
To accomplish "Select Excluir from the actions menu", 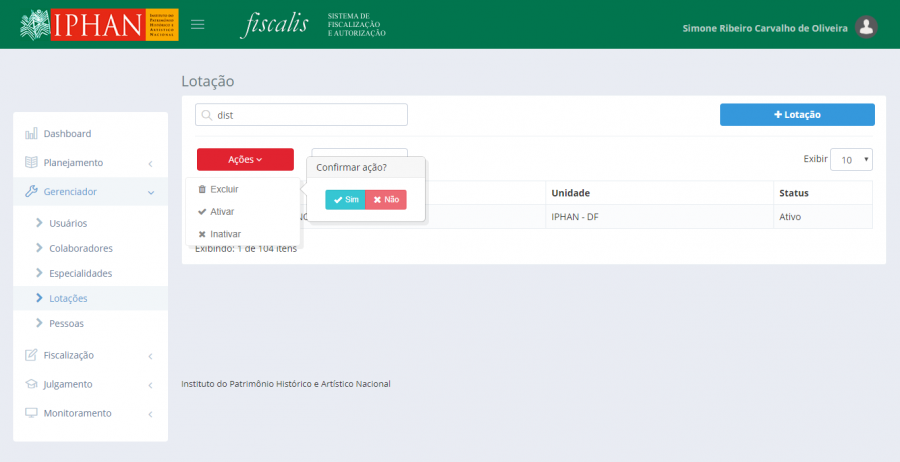I will click(224, 189).
